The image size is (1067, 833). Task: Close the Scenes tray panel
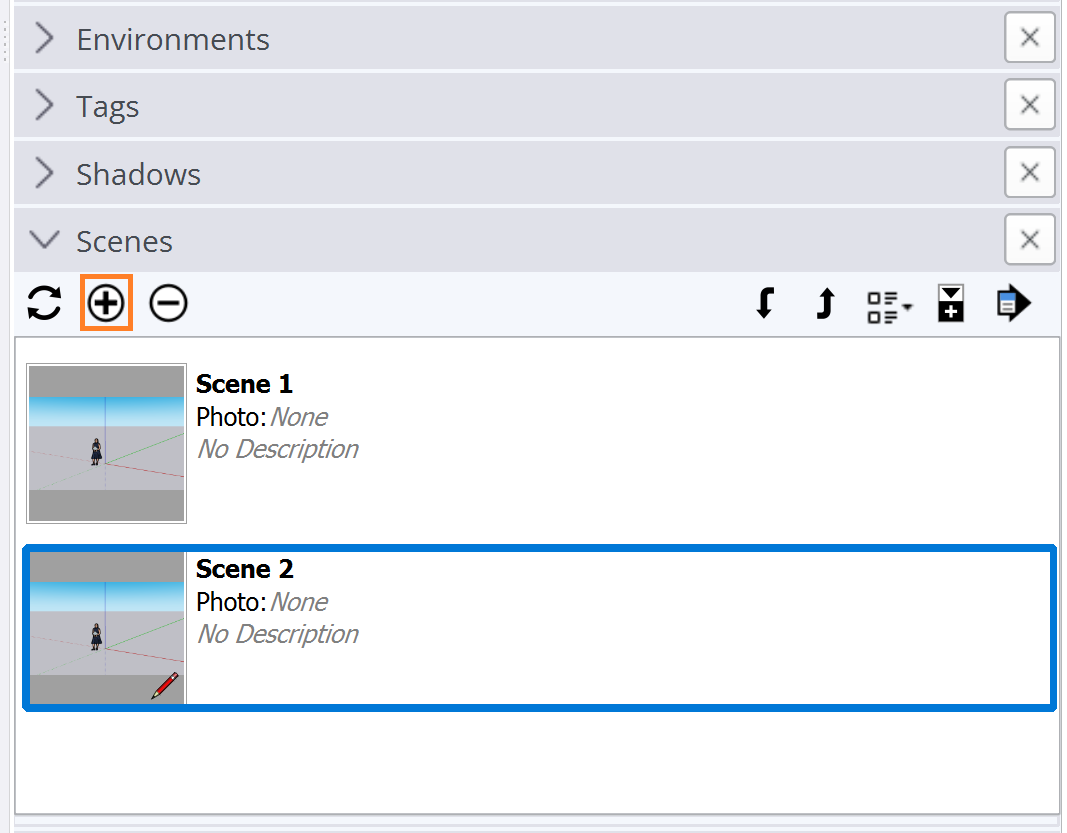coord(1030,239)
